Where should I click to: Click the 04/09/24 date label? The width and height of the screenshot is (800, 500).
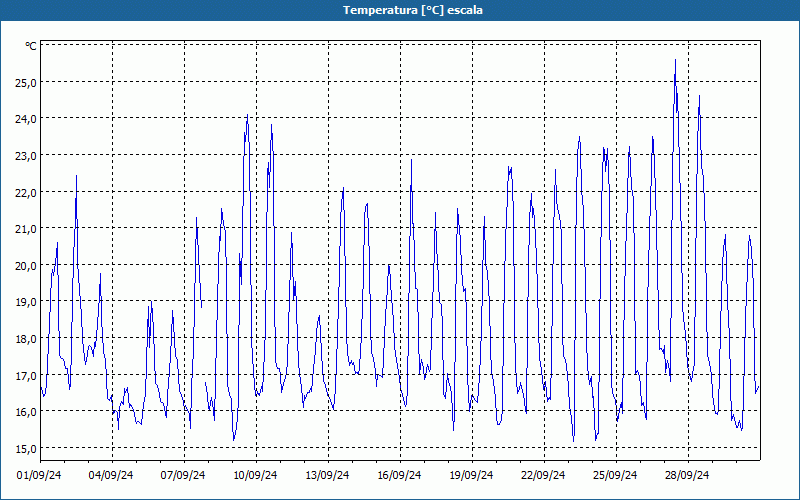pos(111,475)
